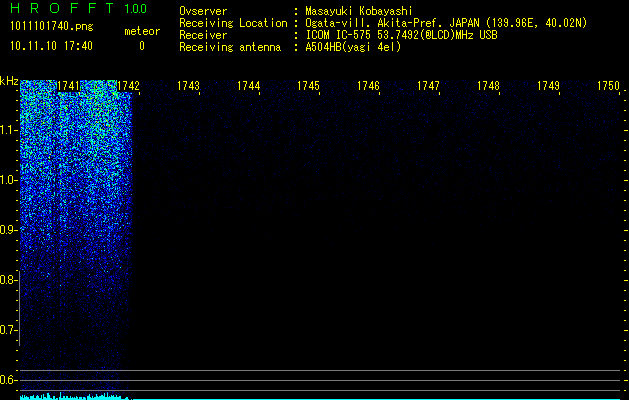Click the 1743 time marker
The width and height of the screenshot is (629, 400).
188,86
